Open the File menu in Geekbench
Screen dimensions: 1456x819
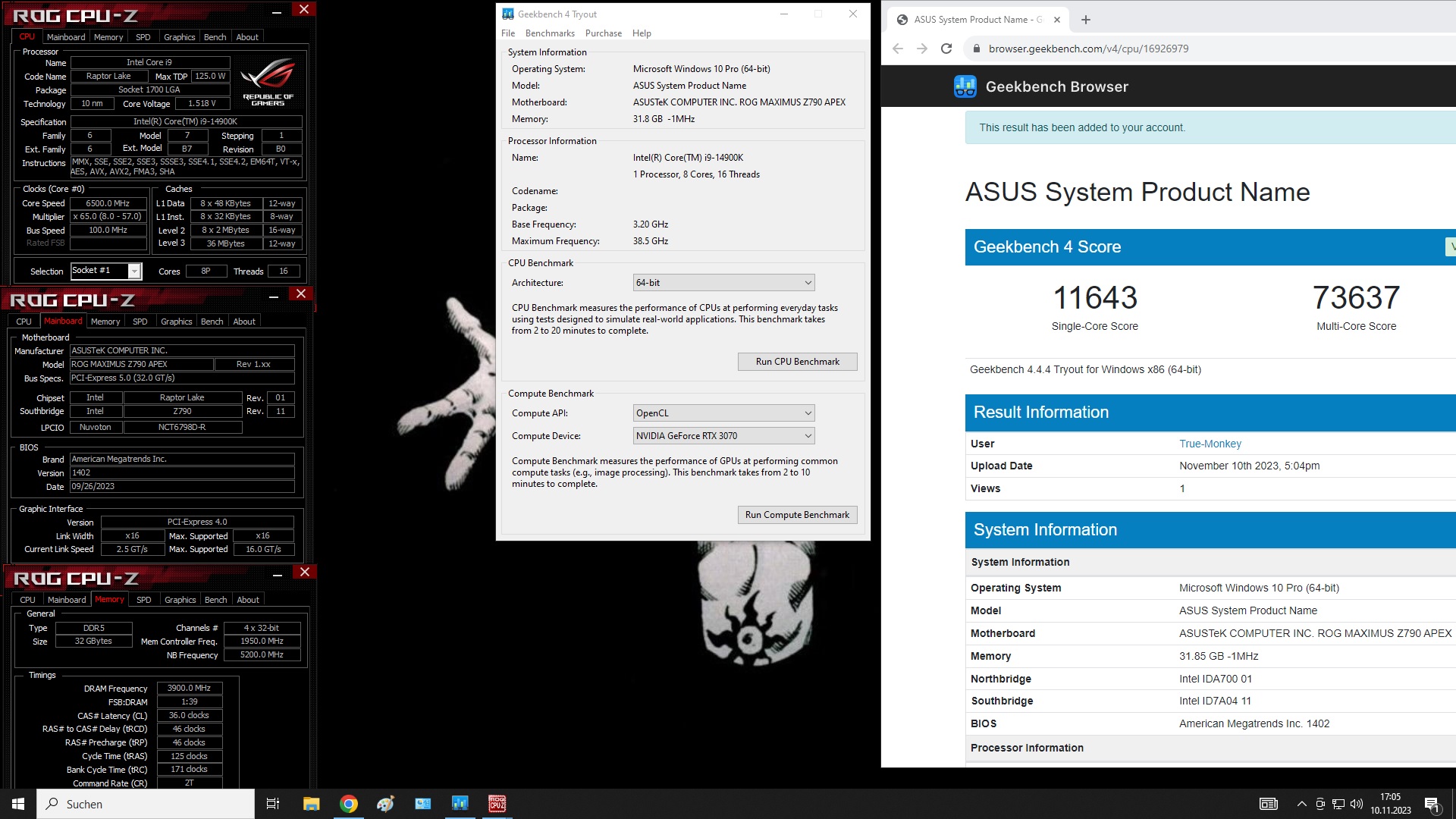click(508, 33)
